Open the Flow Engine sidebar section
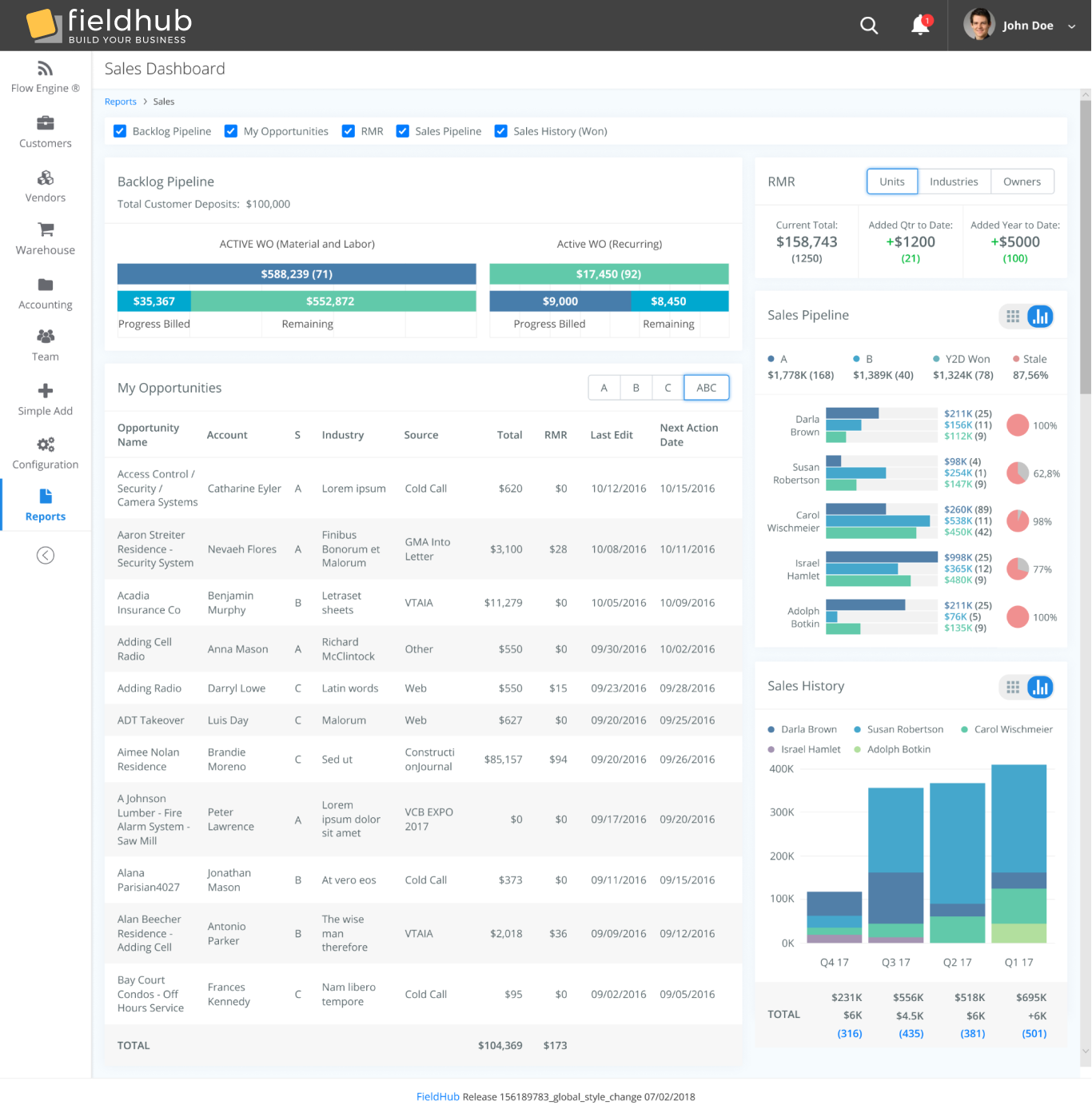Screen dimensions: 1092x1113 tap(45, 76)
